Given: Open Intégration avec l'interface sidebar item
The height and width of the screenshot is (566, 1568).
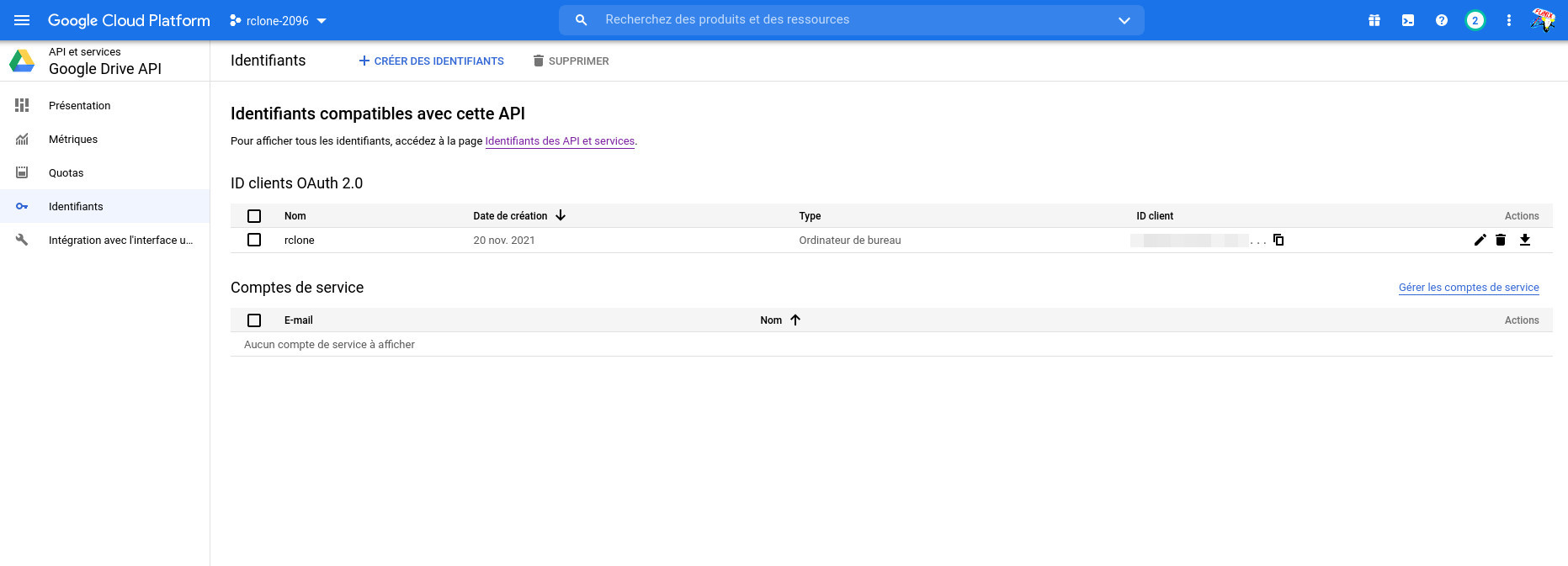Looking at the screenshot, I should (105, 240).
